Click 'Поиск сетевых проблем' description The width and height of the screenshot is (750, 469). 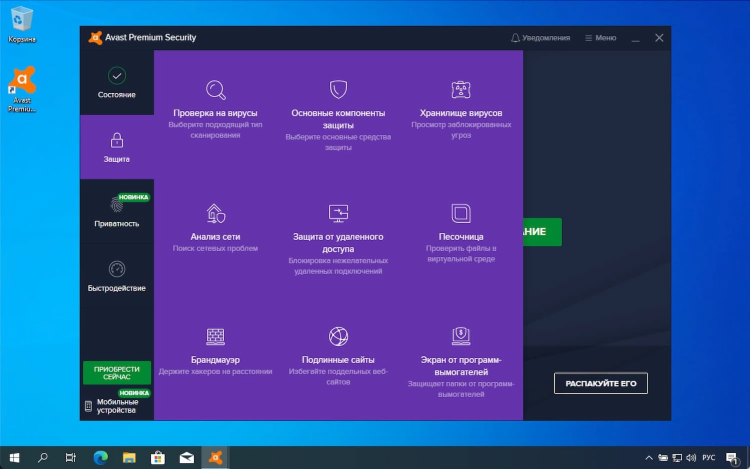pos(215,249)
